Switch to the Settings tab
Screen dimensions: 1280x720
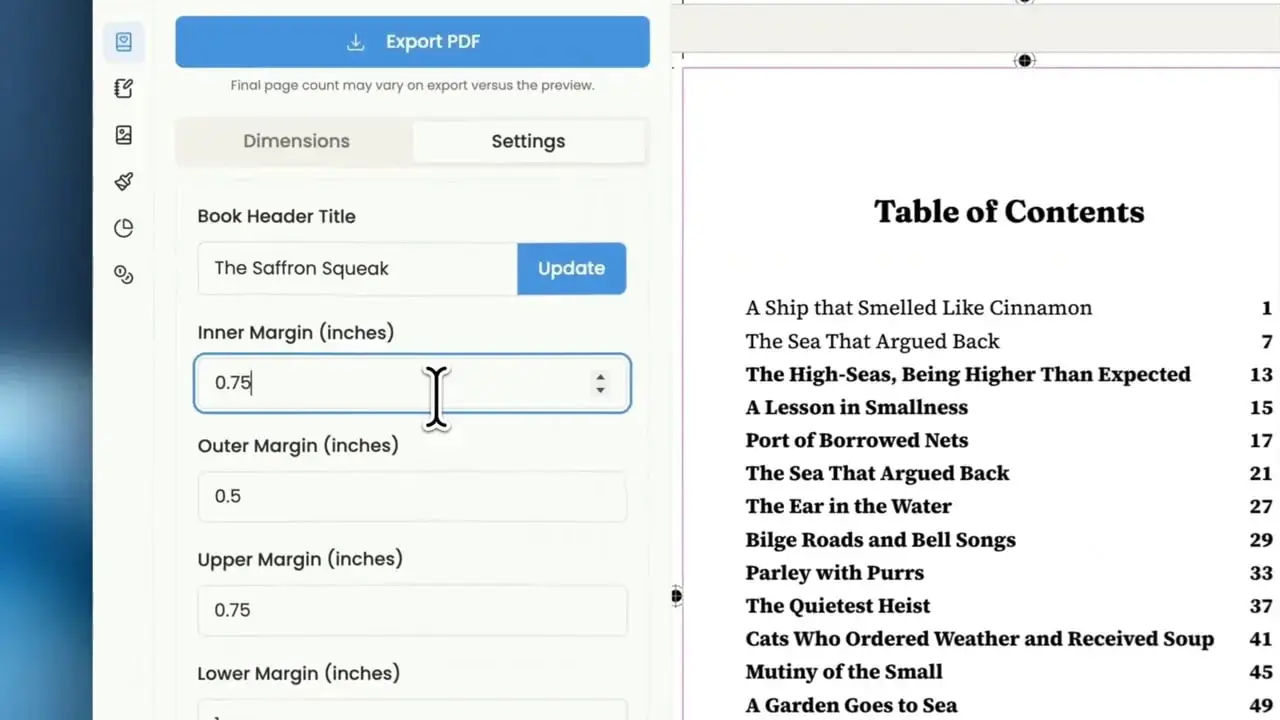528,141
